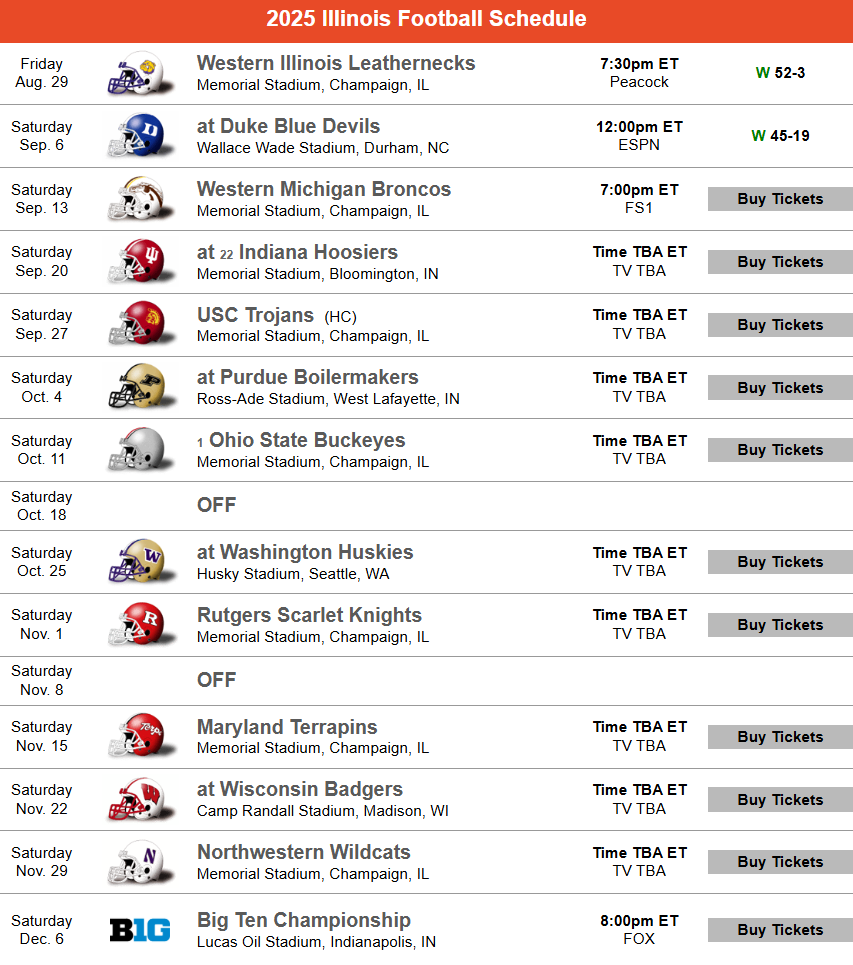Click the Western Illinois Leathernecks helmet icon
The height and width of the screenshot is (965, 853).
tap(140, 73)
